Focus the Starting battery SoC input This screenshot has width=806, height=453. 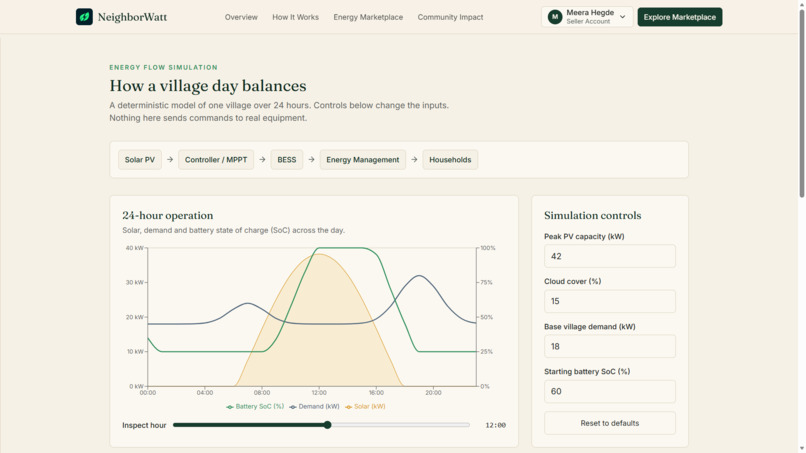610,391
